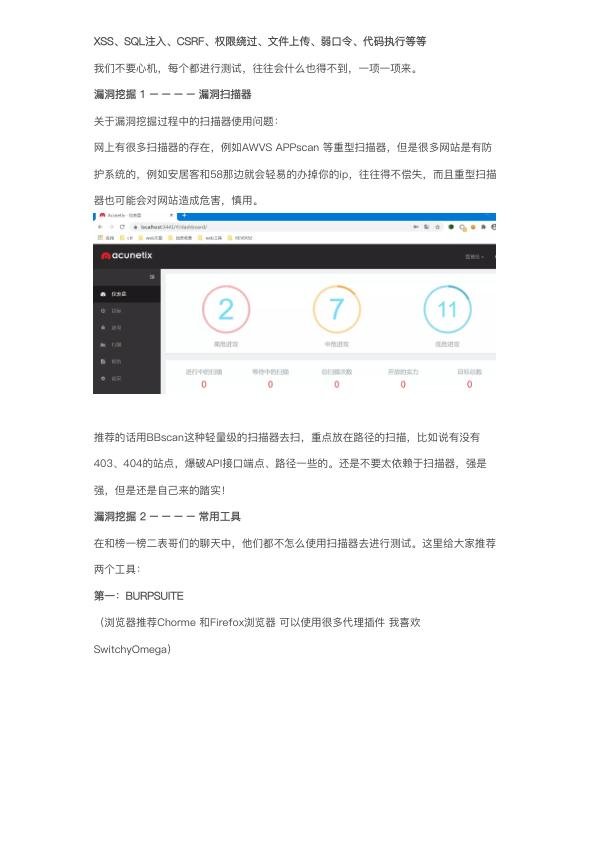
Task: Click the line starting 第一: BURPSUITE
Action: [x=139, y=596]
